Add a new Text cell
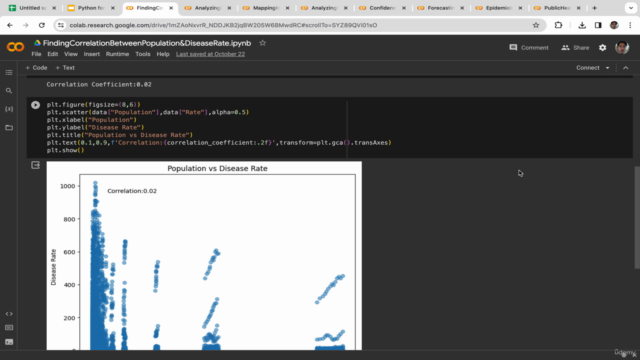The width and height of the screenshot is (640, 360). coord(65,68)
